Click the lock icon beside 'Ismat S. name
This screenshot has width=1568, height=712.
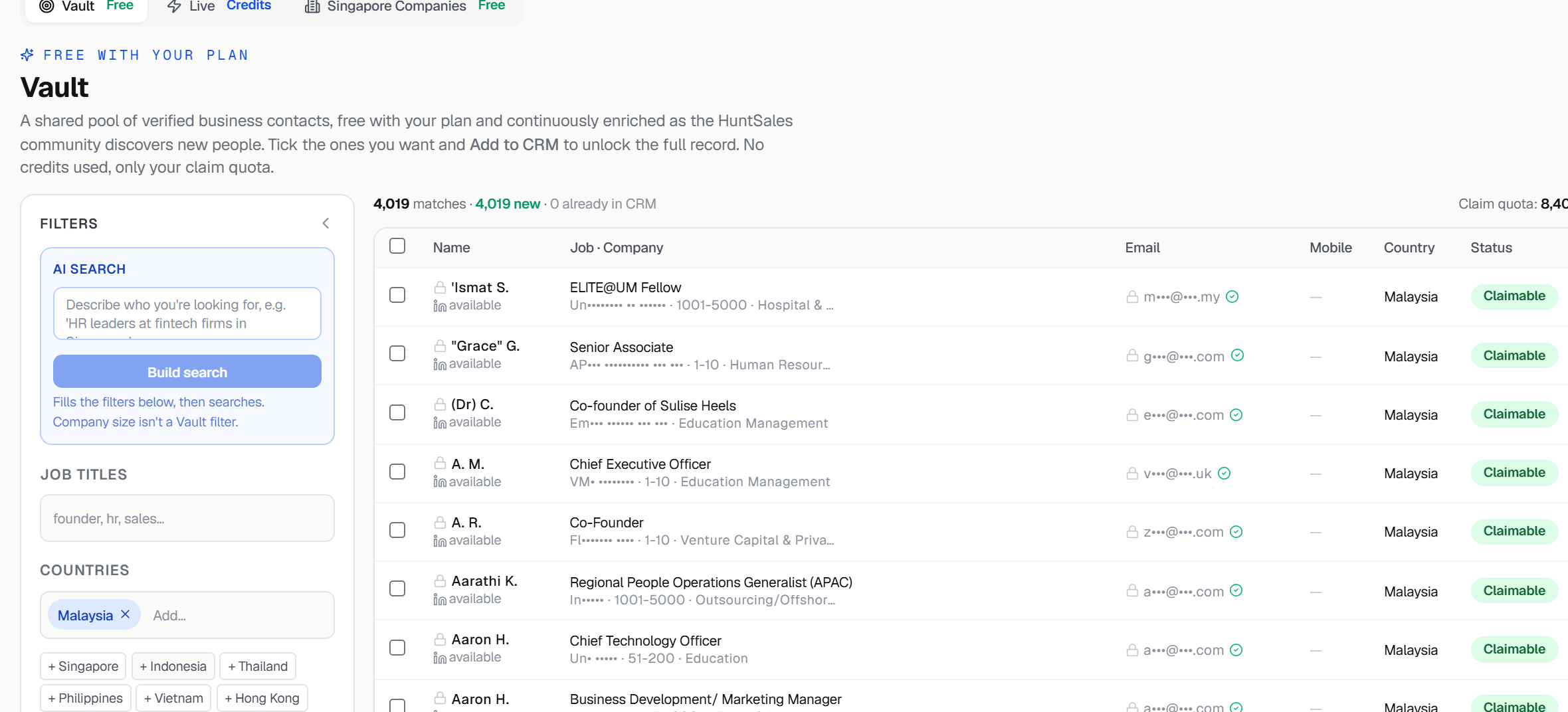(440, 287)
